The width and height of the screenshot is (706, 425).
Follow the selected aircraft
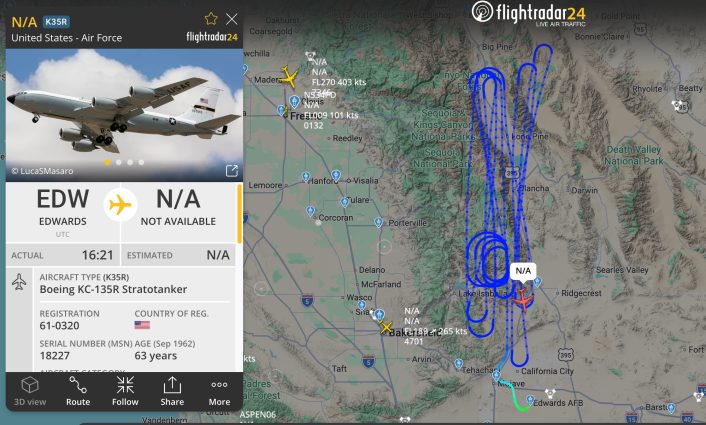[125, 391]
